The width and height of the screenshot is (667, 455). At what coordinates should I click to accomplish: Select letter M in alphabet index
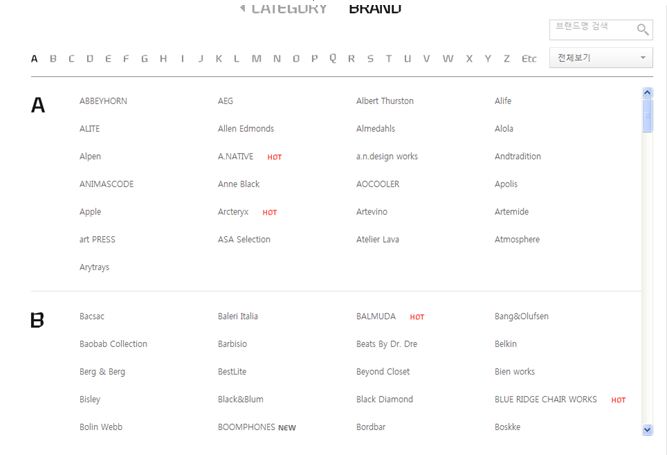point(256,59)
